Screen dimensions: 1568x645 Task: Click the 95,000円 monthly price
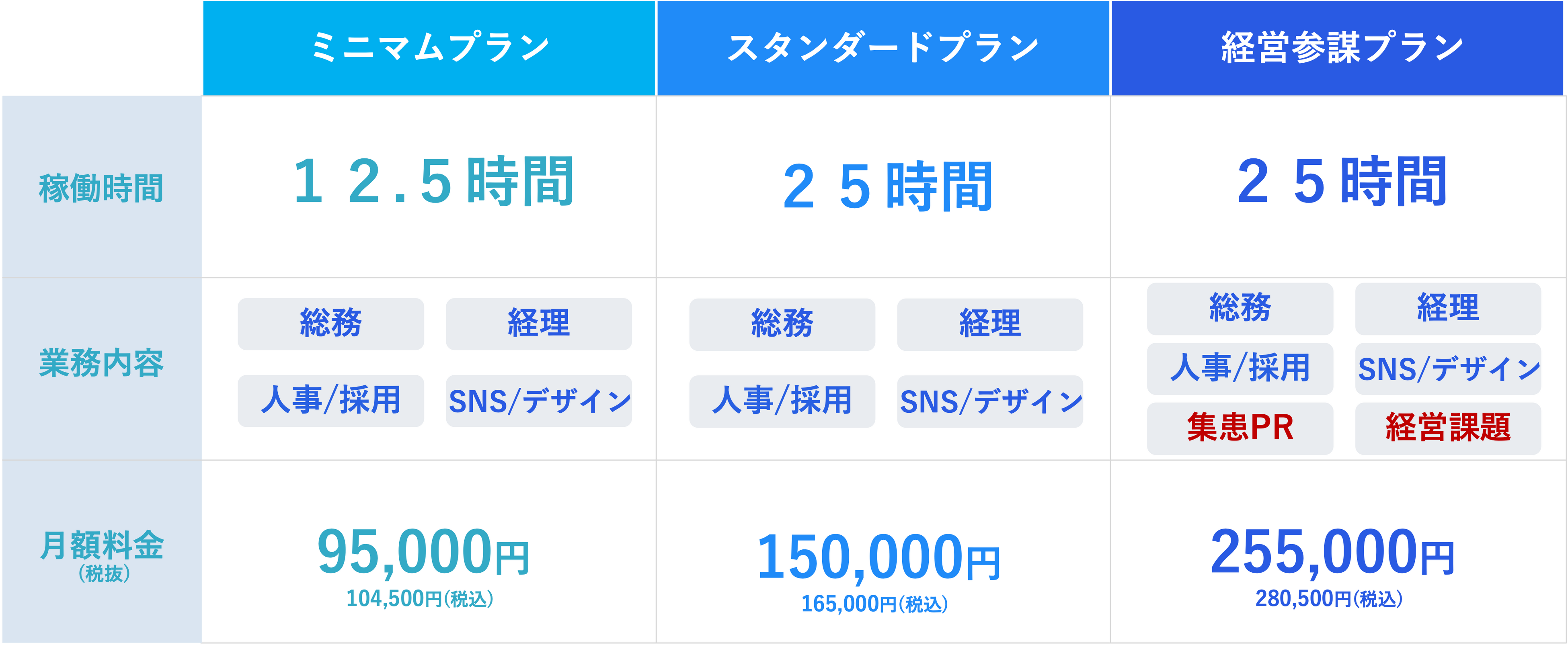click(423, 552)
